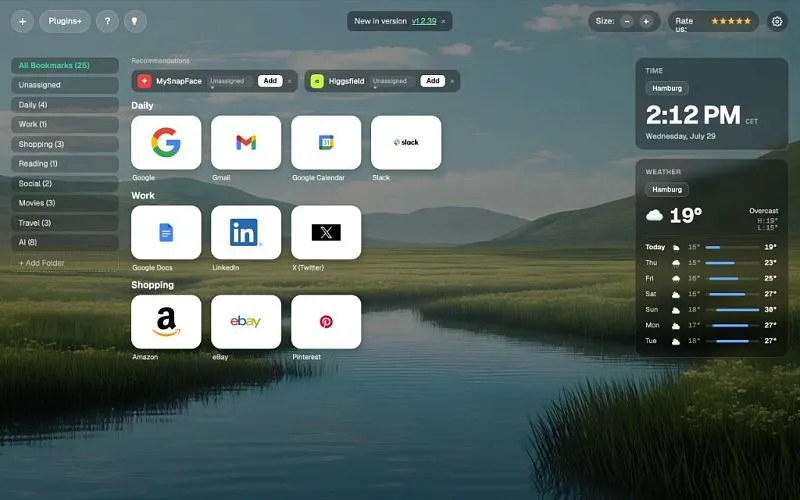800x500 pixels.
Task: Open the X (Twitter) bookmark tile
Action: tap(326, 232)
